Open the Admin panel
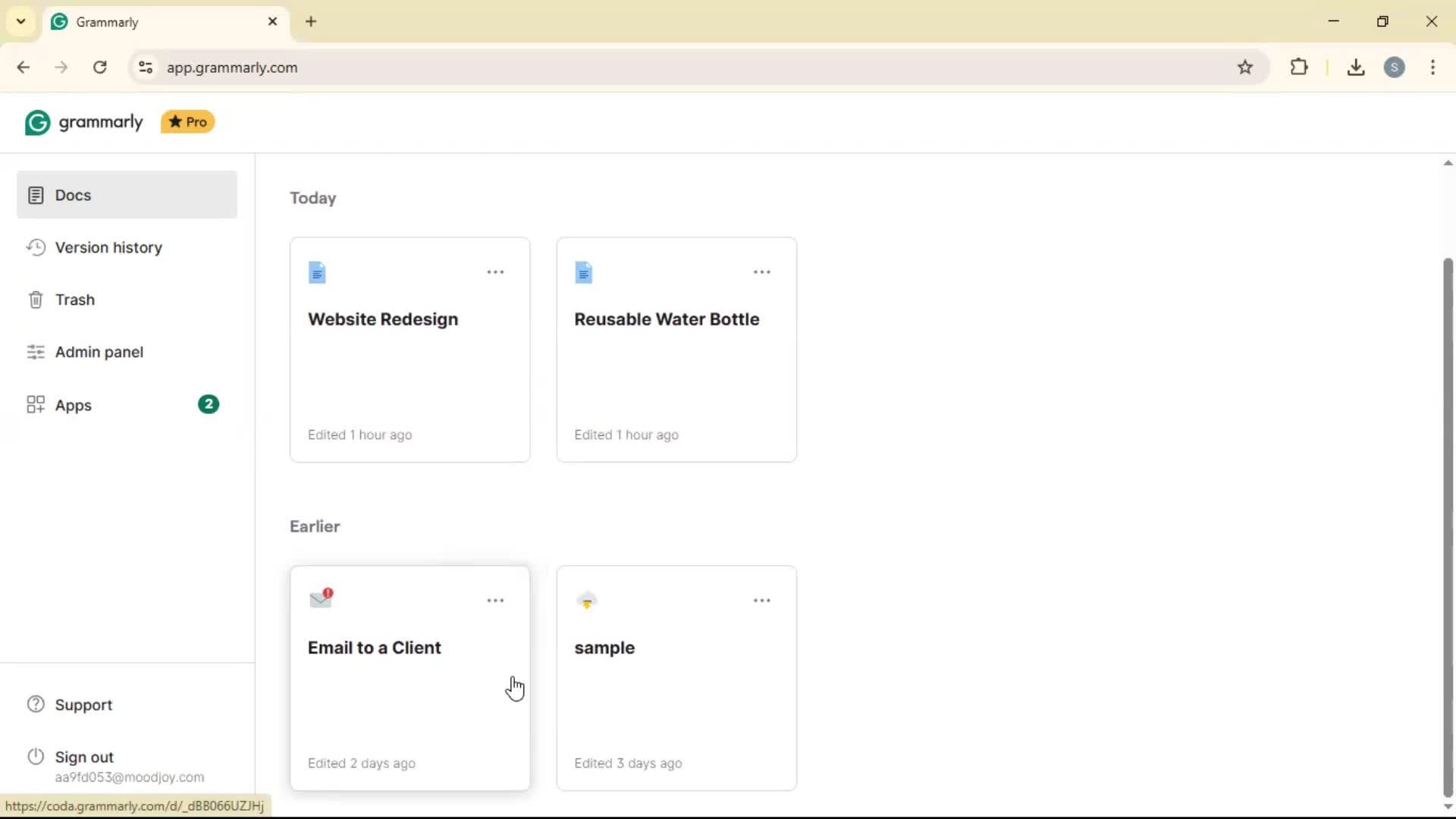 tap(99, 353)
